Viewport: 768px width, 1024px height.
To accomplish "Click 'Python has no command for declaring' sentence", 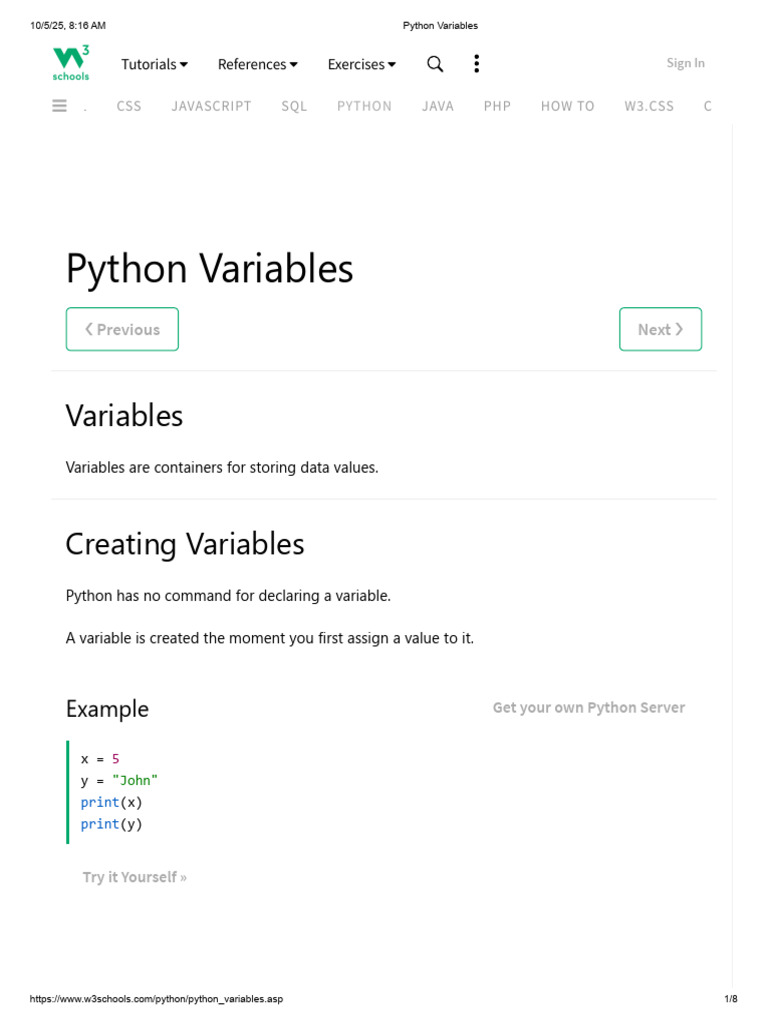I will coord(228,596).
